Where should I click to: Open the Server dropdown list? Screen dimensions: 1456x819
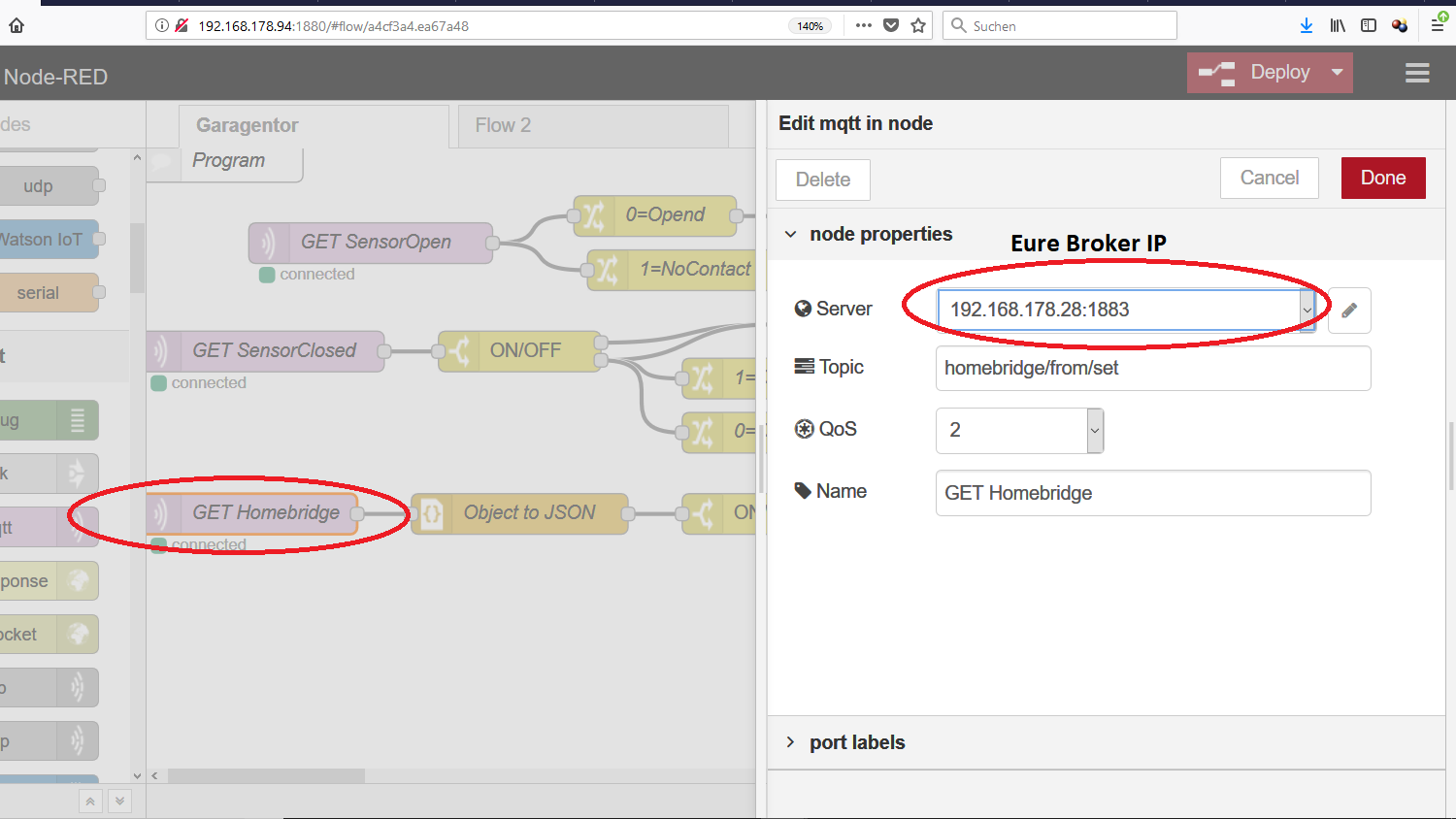[1307, 311]
